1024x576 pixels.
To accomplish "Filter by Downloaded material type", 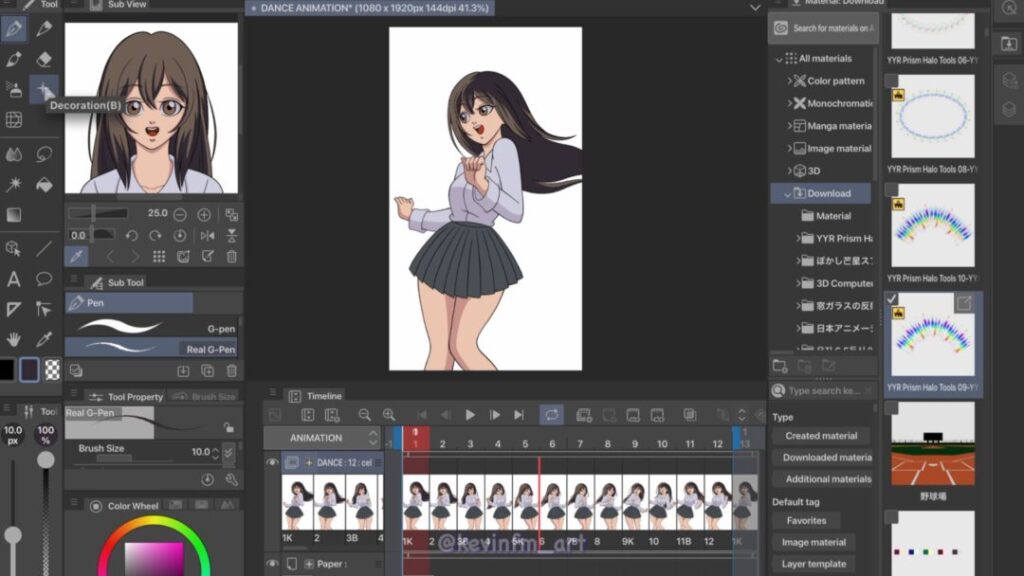I will [823, 457].
